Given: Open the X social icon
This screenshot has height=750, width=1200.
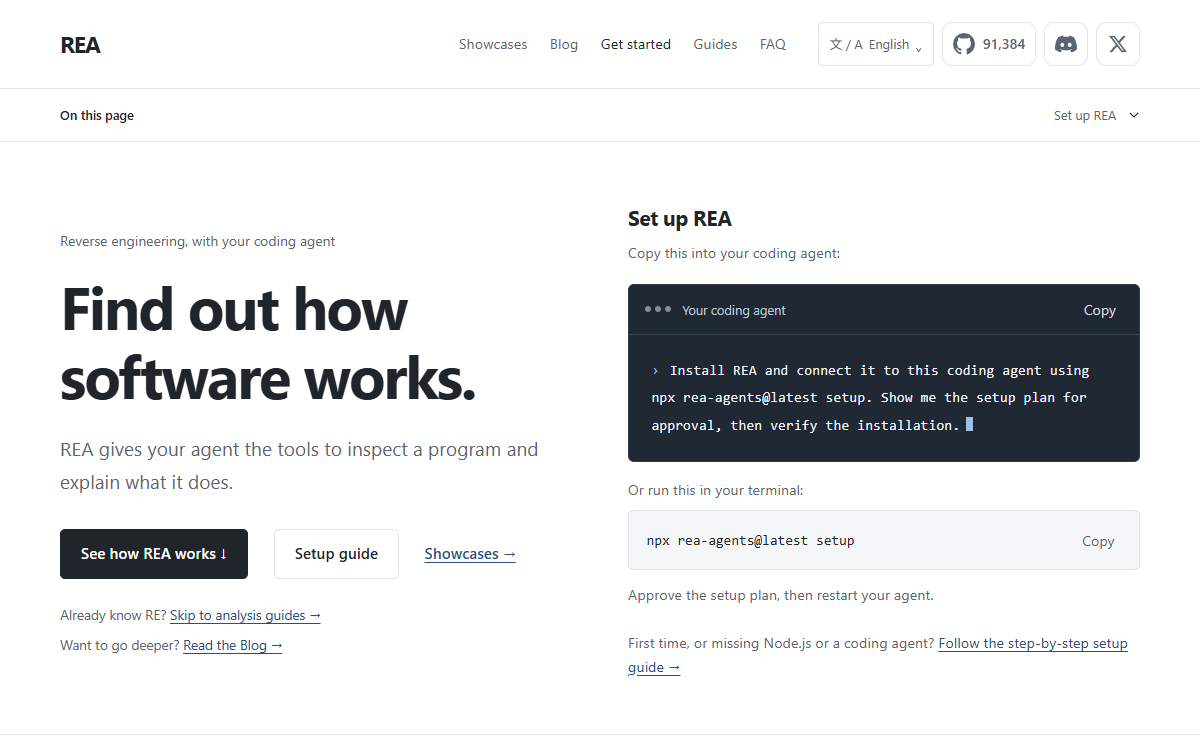Looking at the screenshot, I should [1118, 44].
